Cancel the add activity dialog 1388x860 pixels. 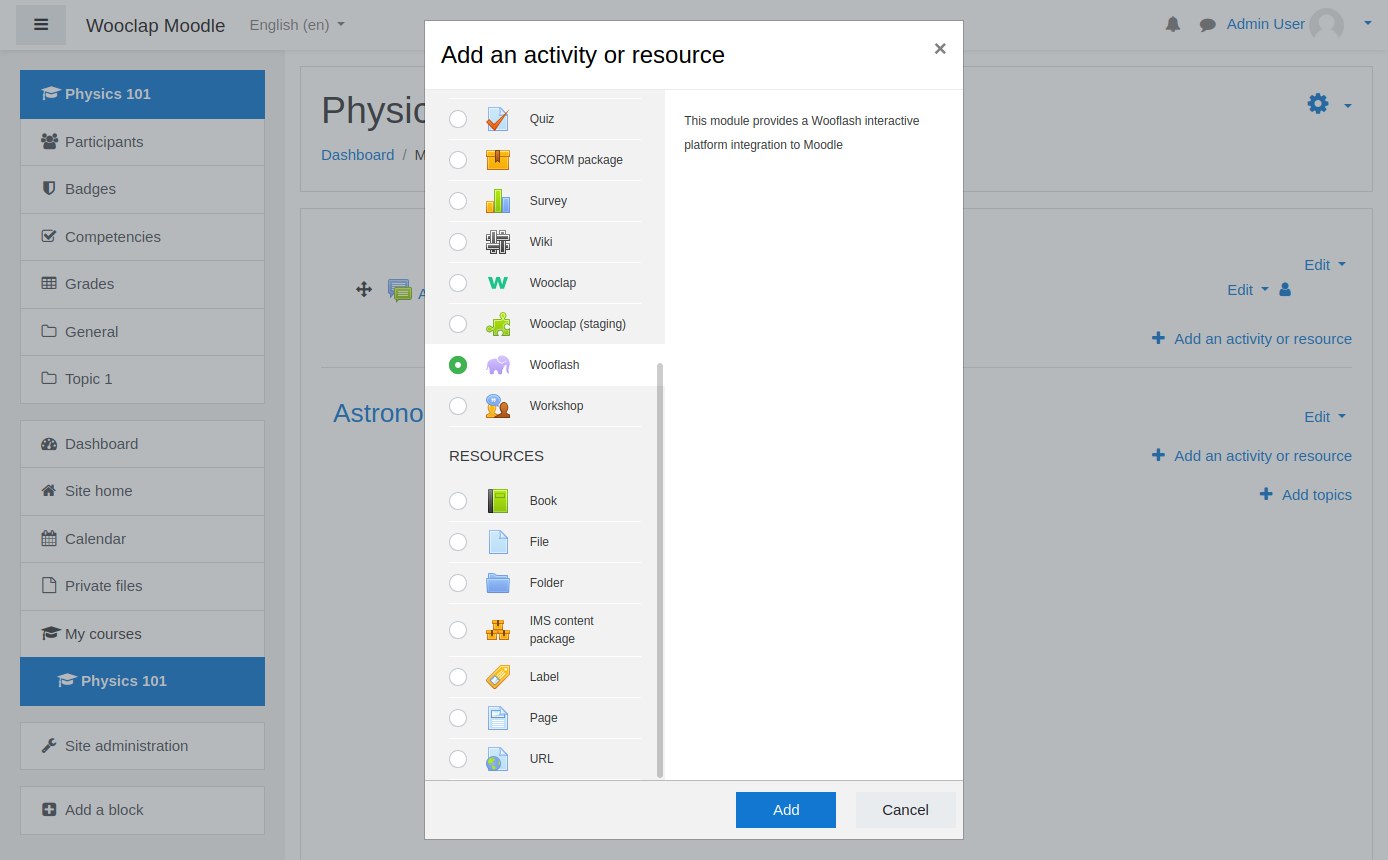(x=905, y=810)
